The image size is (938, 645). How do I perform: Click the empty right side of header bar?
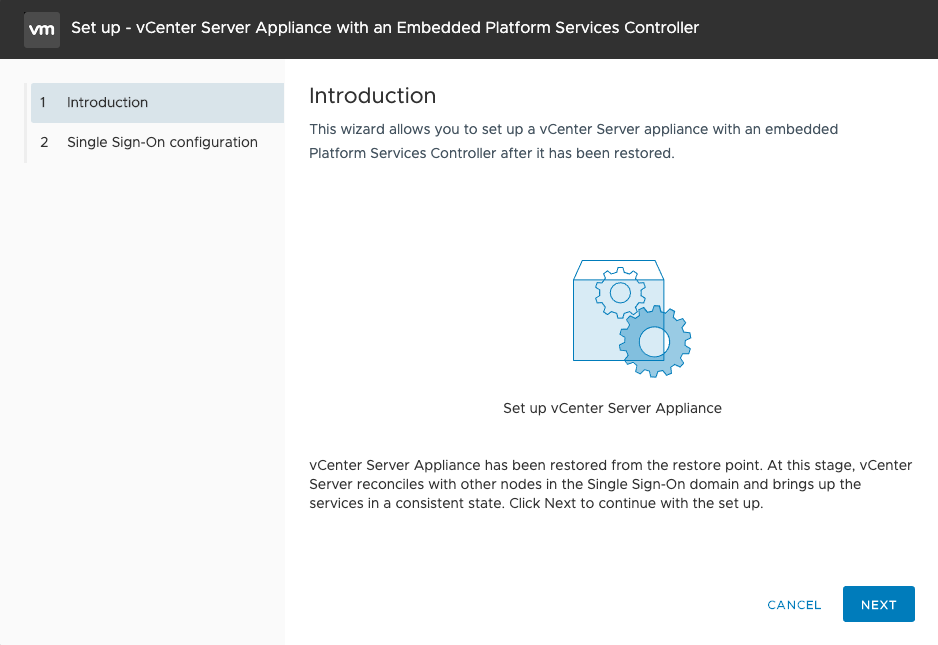point(830,28)
